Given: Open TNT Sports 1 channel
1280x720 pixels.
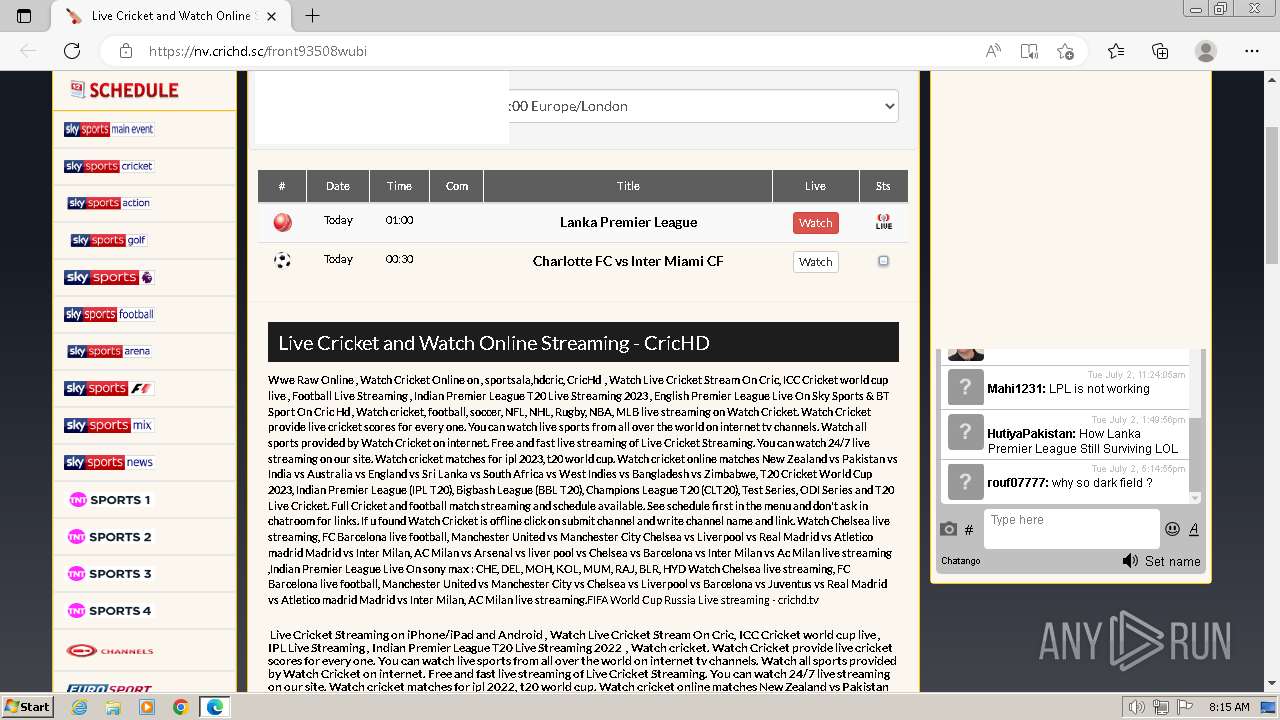Looking at the screenshot, I should click(x=109, y=499).
